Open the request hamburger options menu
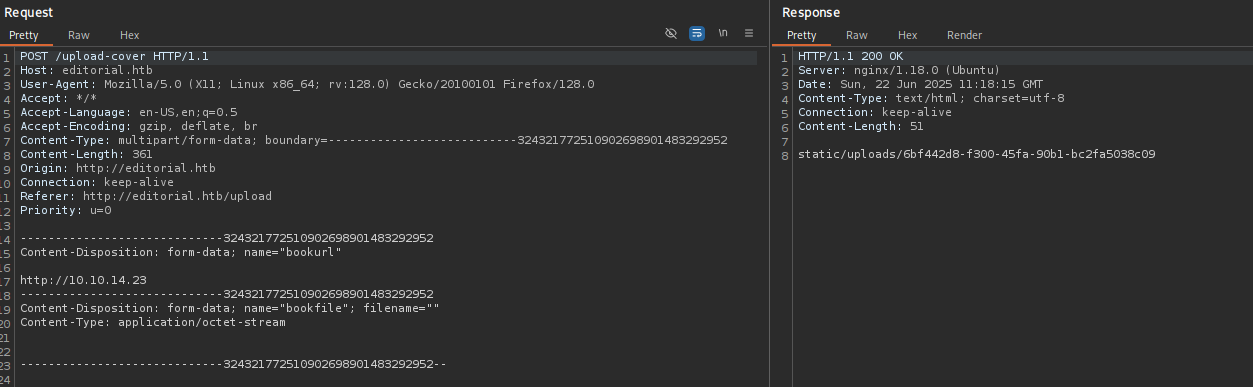Screen dimensions: 1253x387 pyautogui.click(x=749, y=33)
